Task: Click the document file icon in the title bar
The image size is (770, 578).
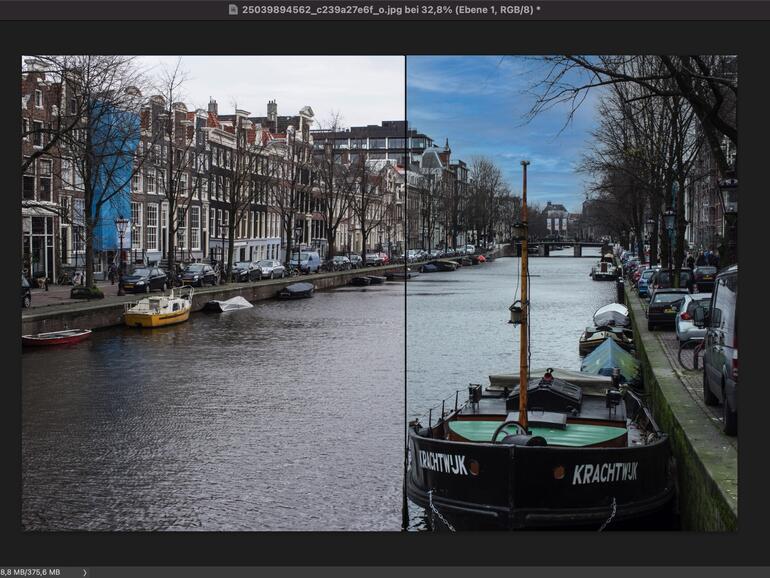Action: coord(233,9)
